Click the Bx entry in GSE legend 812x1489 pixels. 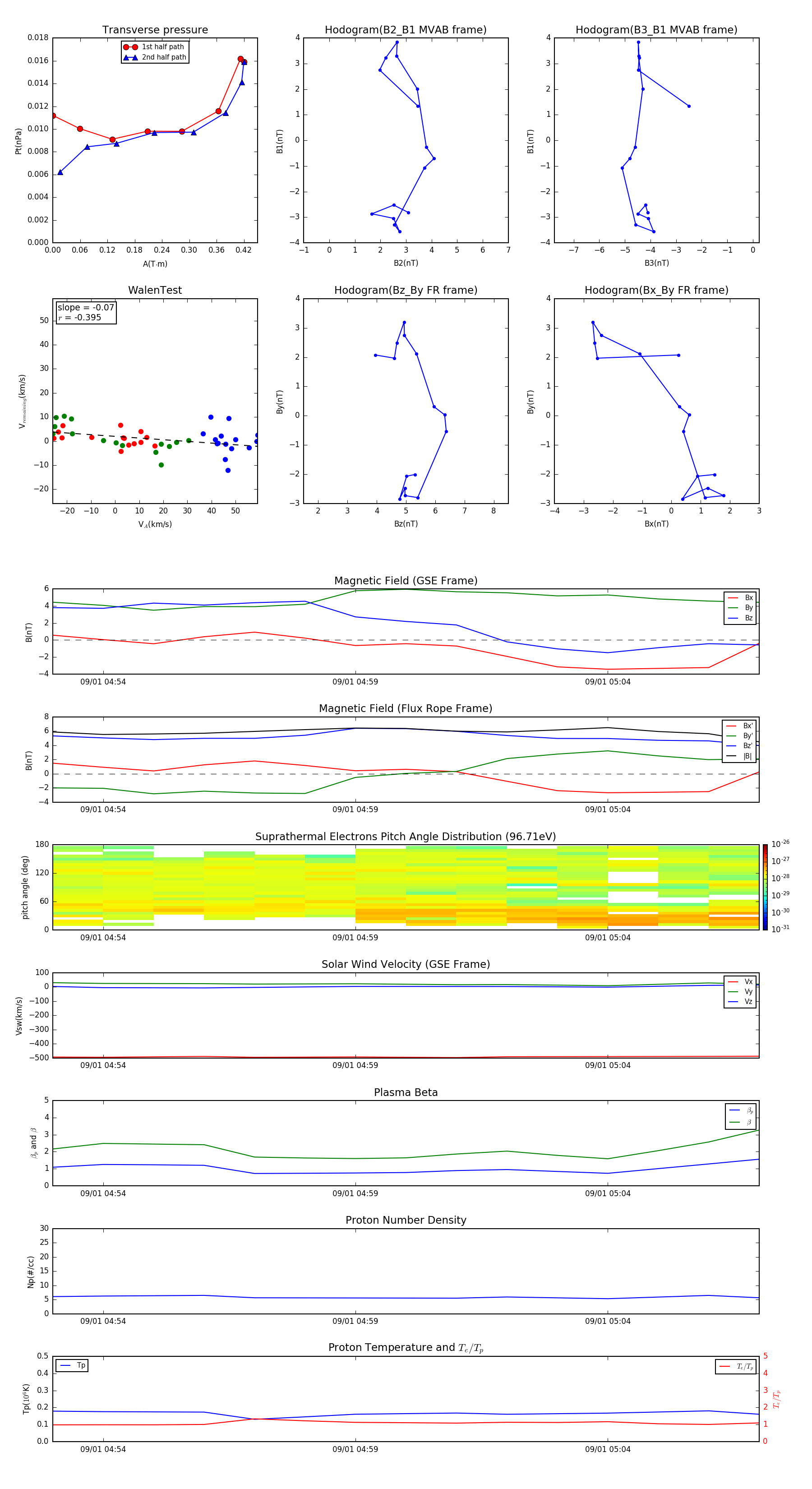coord(740,598)
